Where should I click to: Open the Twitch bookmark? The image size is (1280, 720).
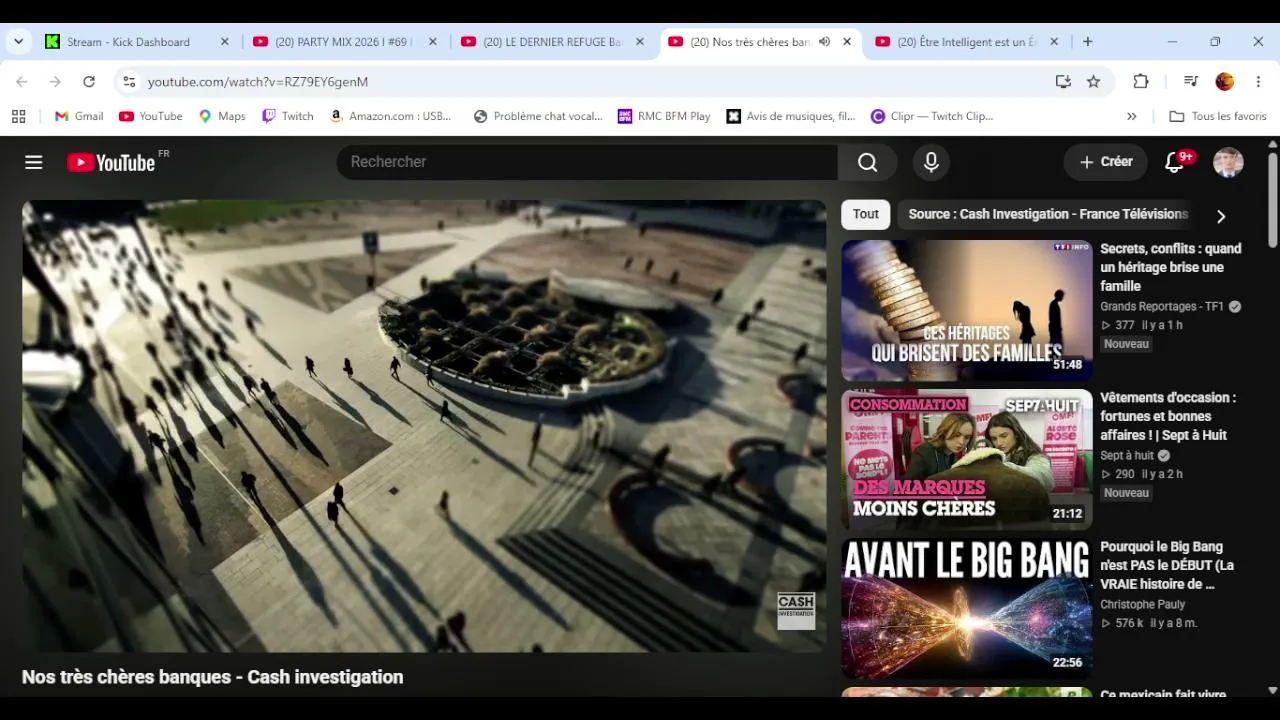tap(288, 116)
